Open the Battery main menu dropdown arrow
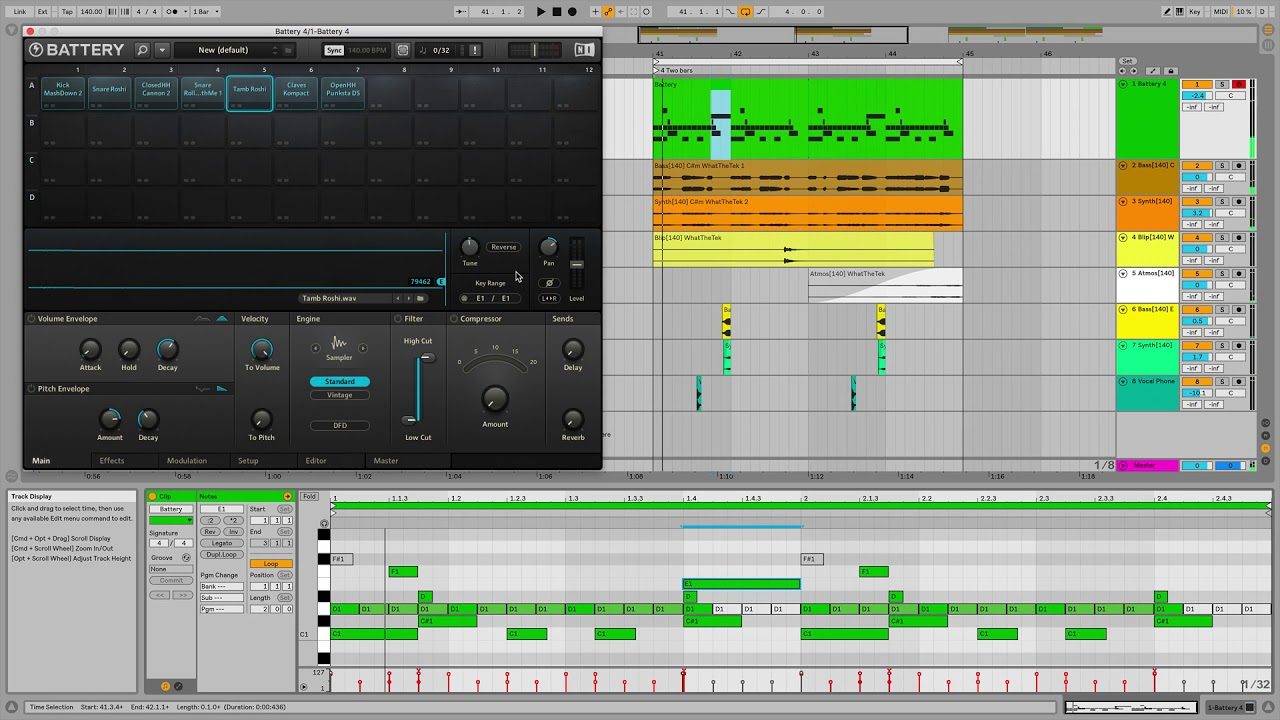 pos(162,50)
